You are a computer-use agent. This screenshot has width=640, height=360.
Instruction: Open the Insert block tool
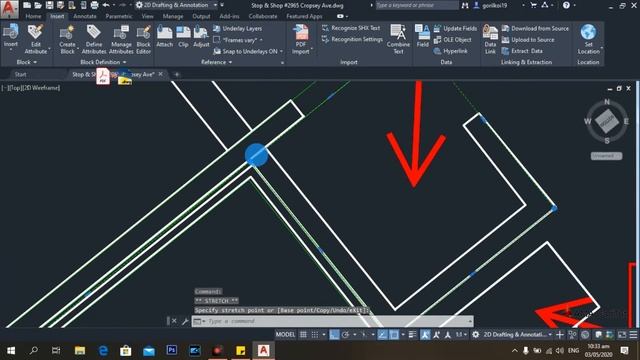pyautogui.click(x=11, y=36)
